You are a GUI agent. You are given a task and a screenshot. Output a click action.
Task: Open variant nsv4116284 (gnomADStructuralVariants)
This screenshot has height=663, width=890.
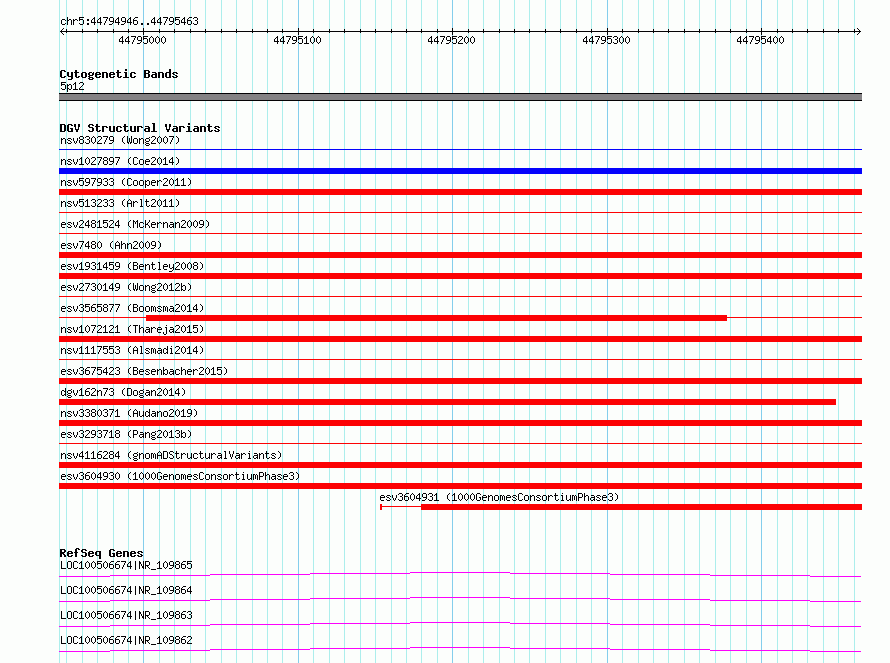point(171,455)
